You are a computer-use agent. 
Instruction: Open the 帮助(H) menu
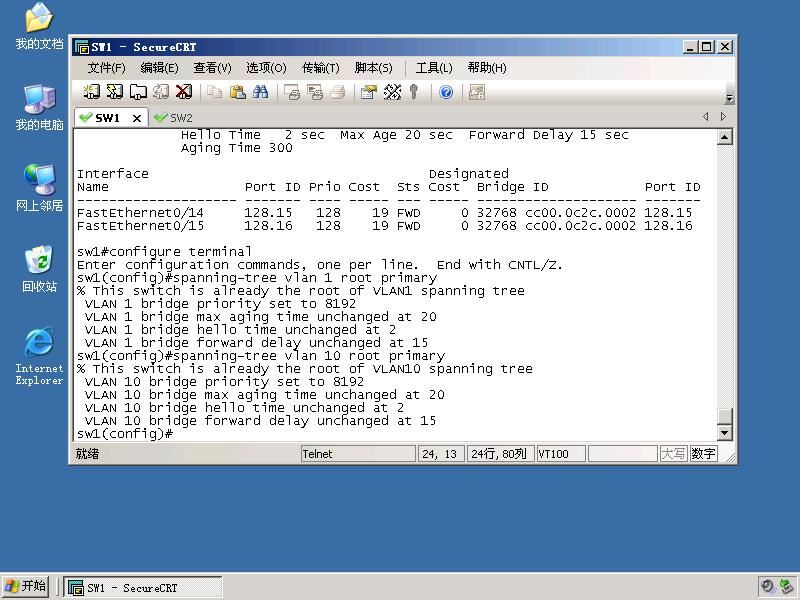(x=487, y=68)
